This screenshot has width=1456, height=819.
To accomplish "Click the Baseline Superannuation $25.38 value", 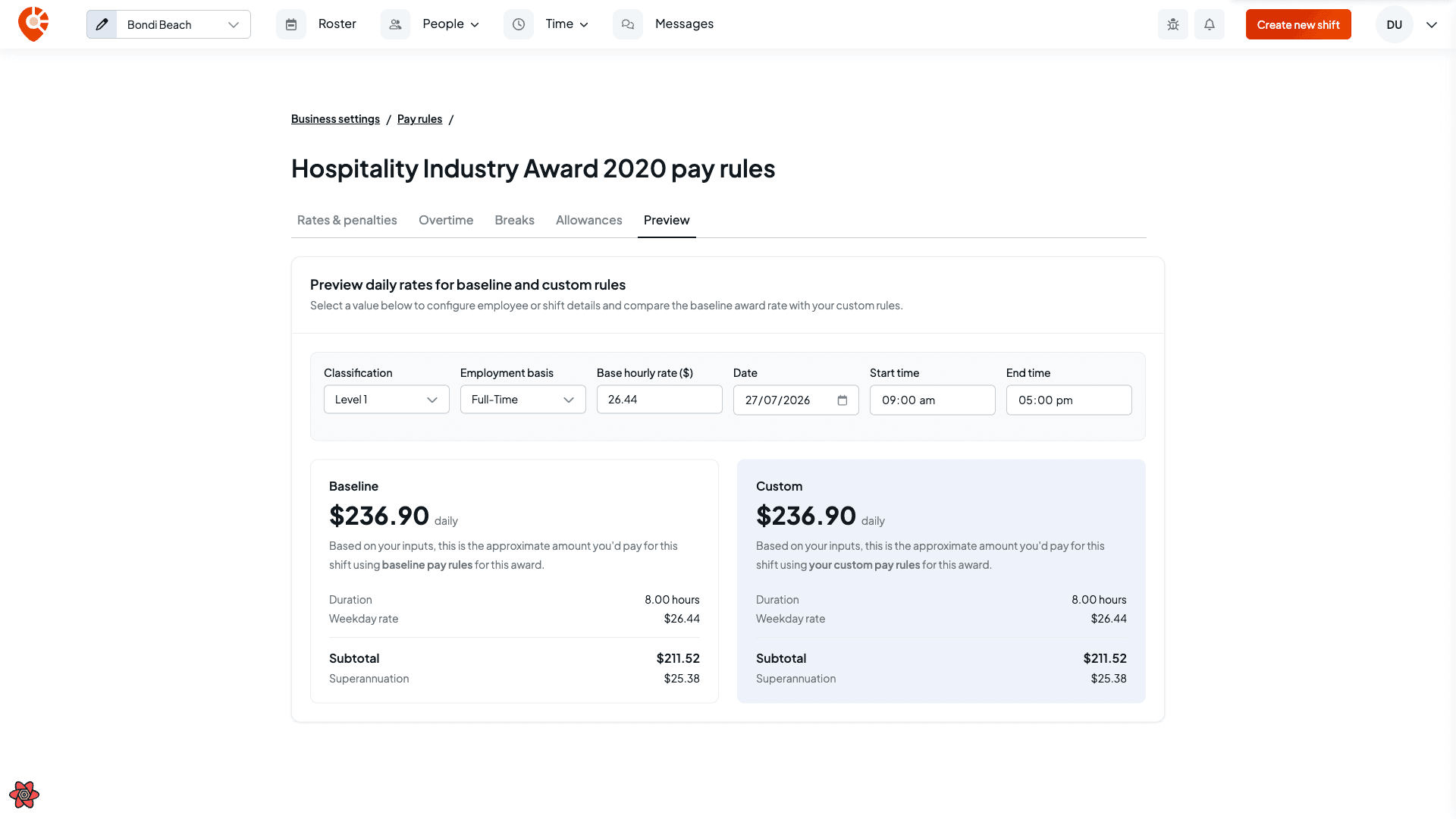I will [x=682, y=679].
